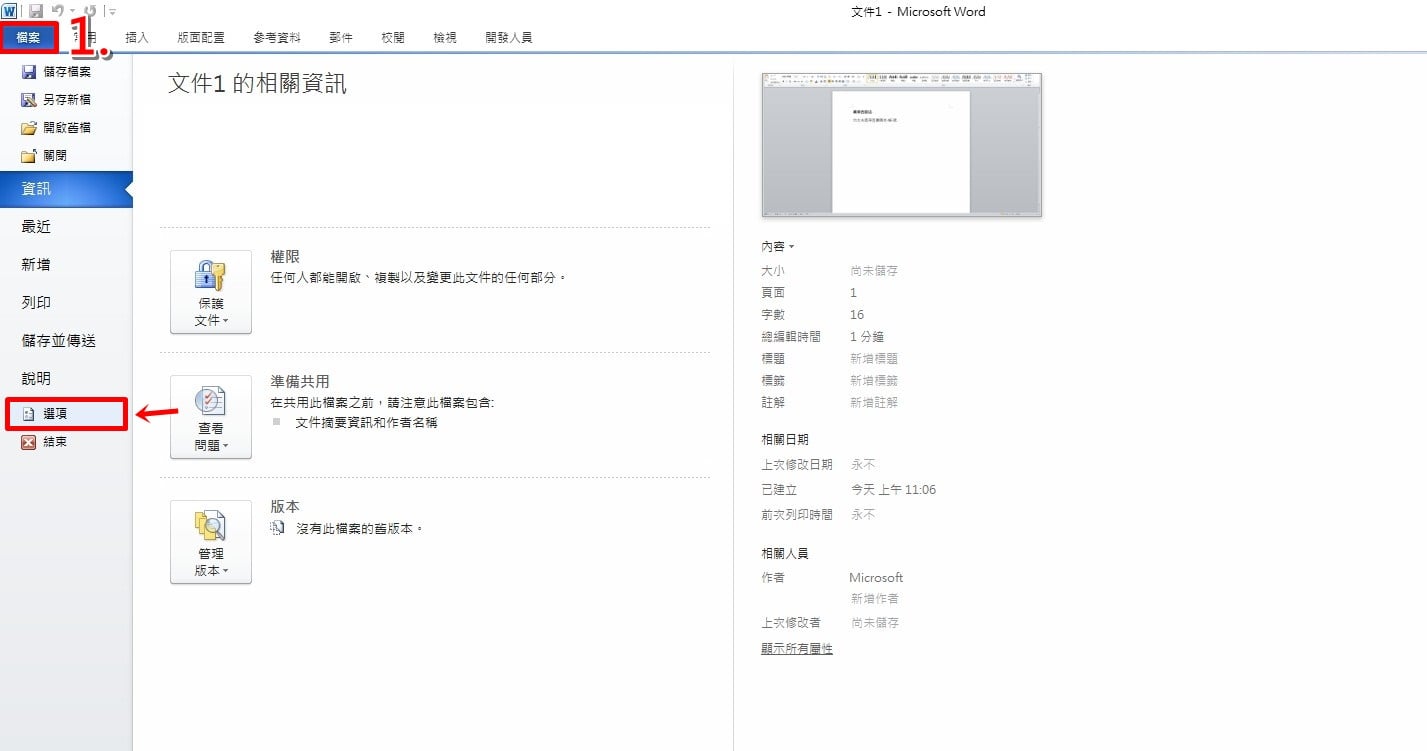The width and height of the screenshot is (1427, 751).
Task: Select the 校閱 ribbon tab
Action: pyautogui.click(x=393, y=38)
